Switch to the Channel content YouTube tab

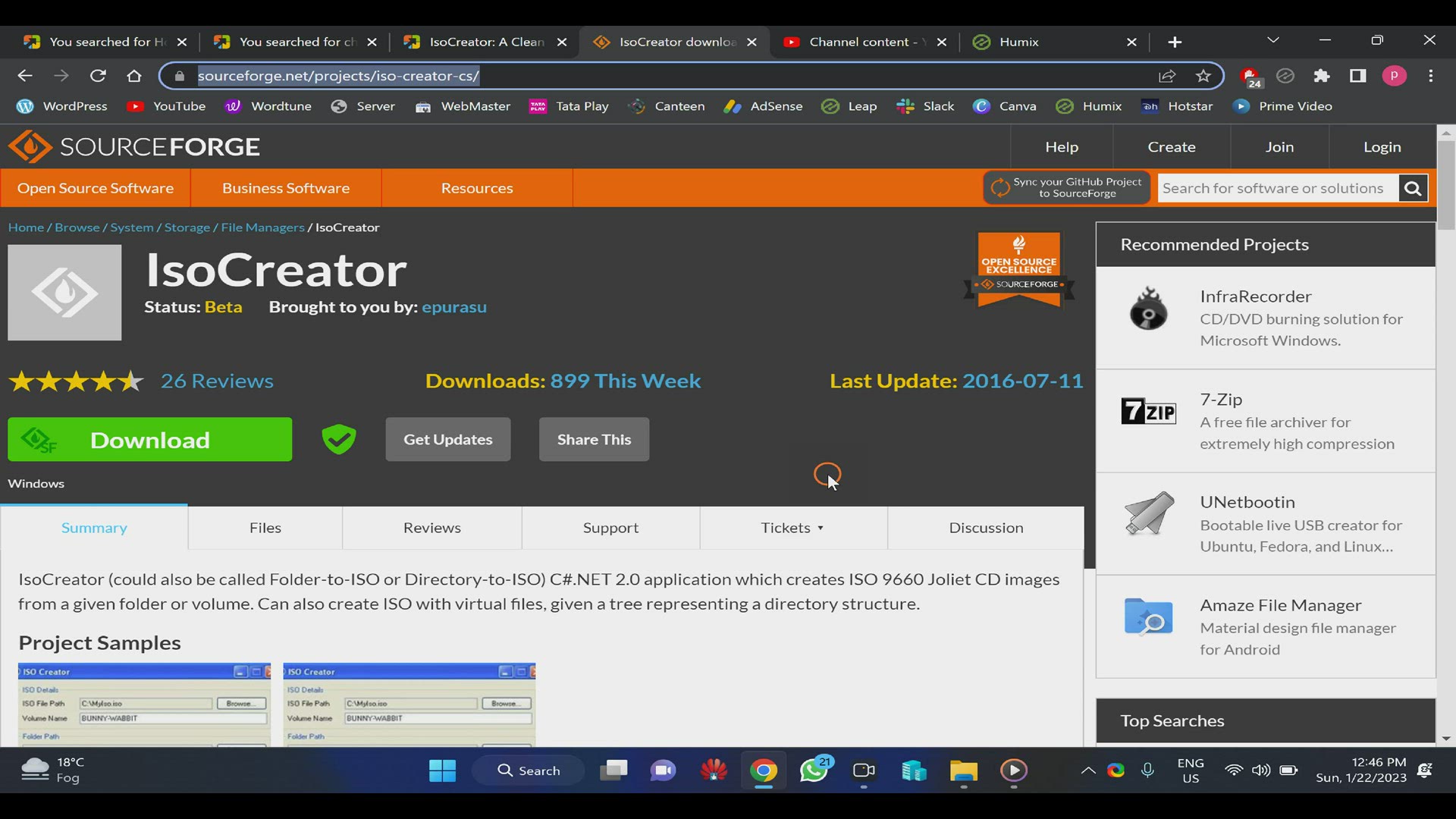coord(864,42)
